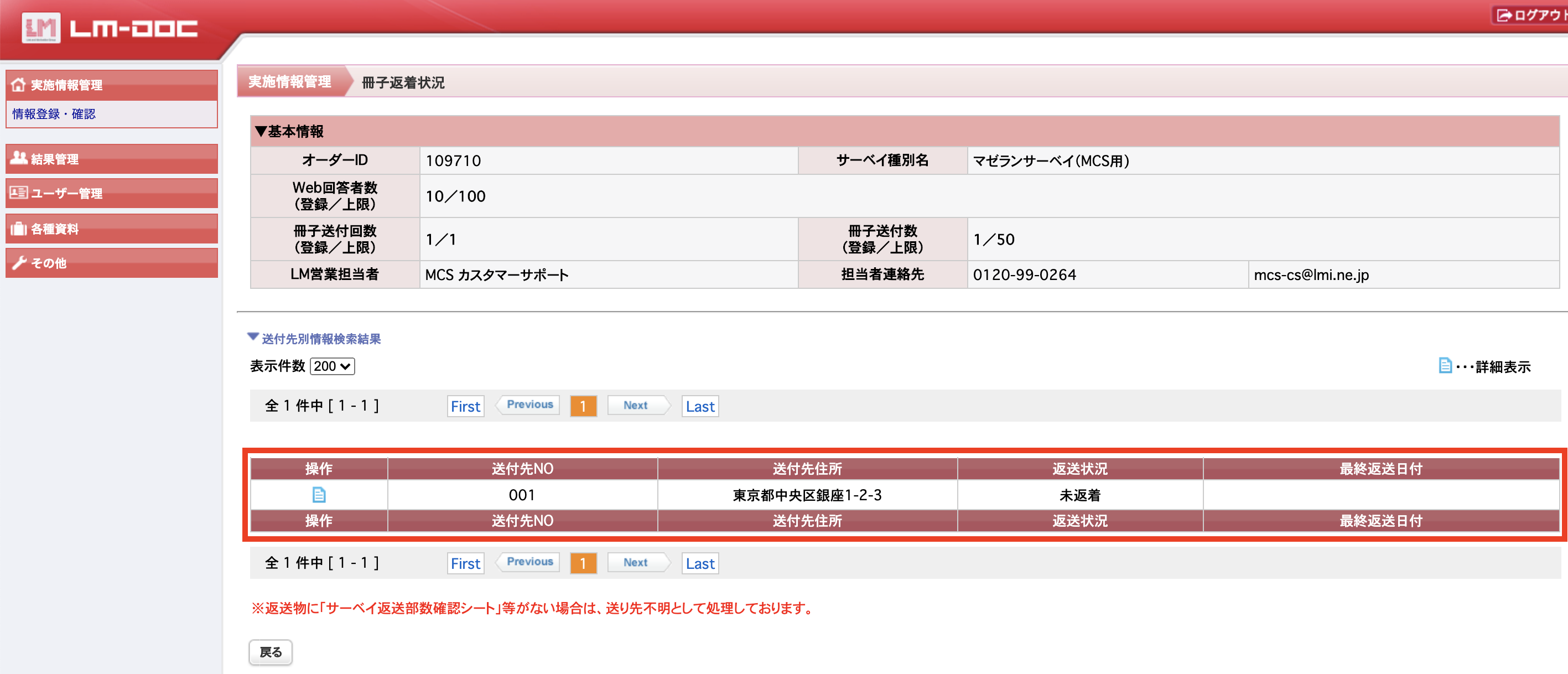Click the briefcase icon for 各種資料
The image size is (1568, 674).
pyautogui.click(x=18, y=229)
